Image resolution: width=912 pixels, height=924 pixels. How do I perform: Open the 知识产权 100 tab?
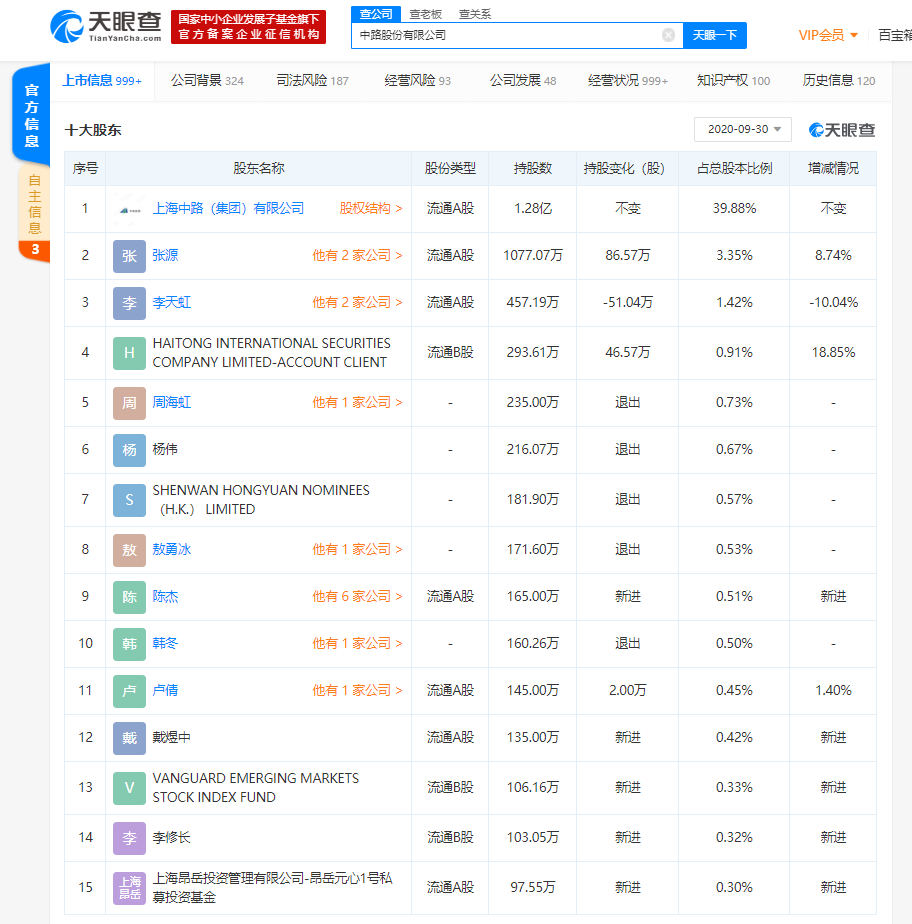point(733,81)
